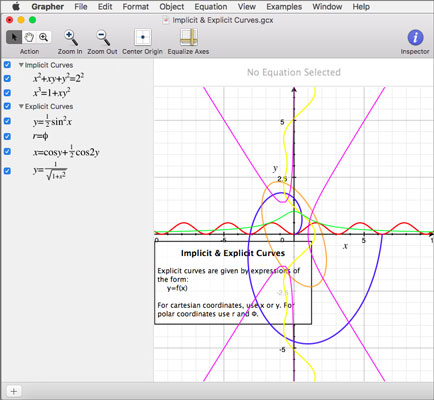Uncheck the x=cosy+½cos2y equation

(x=7, y=152)
